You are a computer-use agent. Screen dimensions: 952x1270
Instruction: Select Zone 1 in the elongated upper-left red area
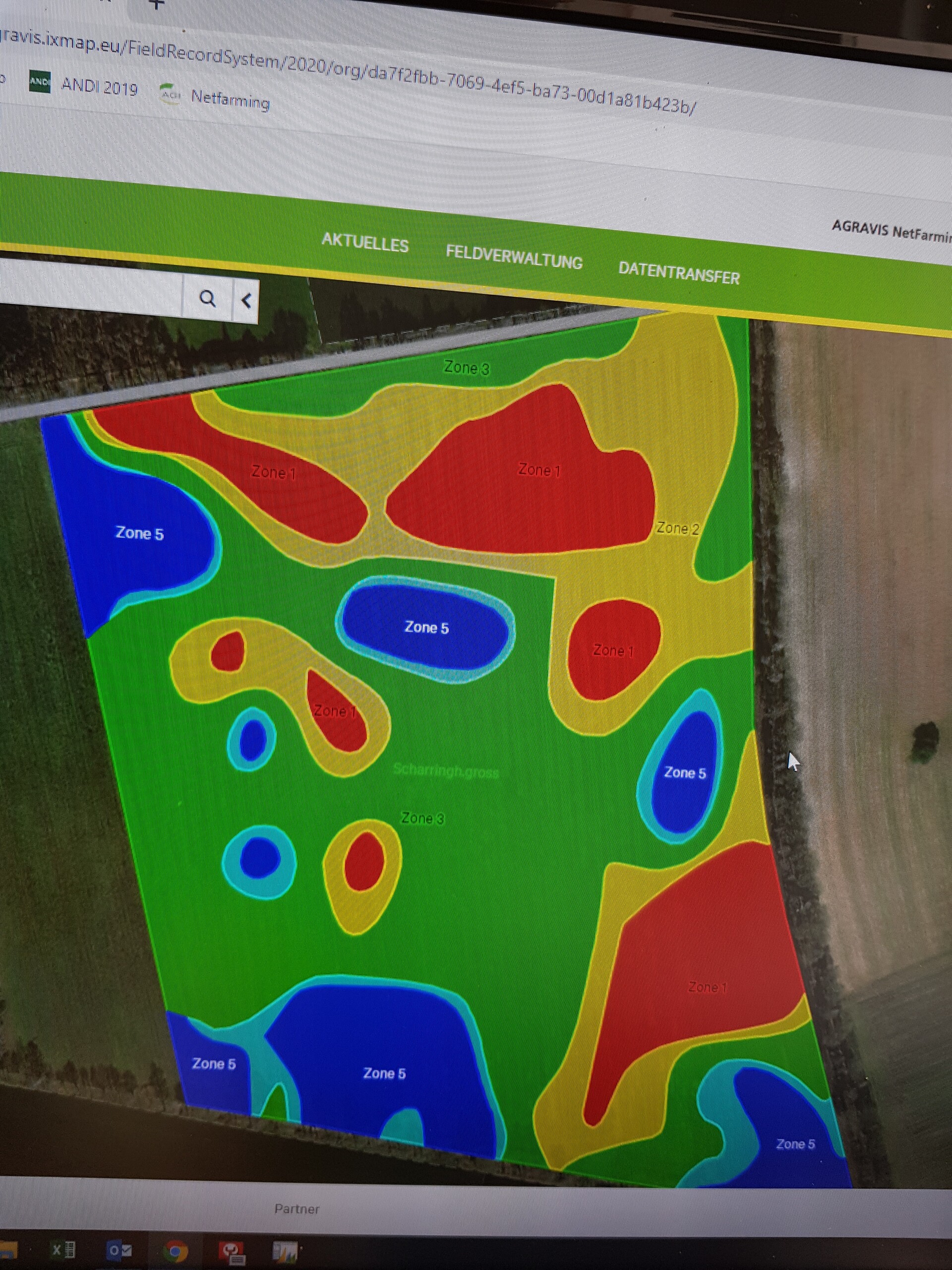[274, 472]
